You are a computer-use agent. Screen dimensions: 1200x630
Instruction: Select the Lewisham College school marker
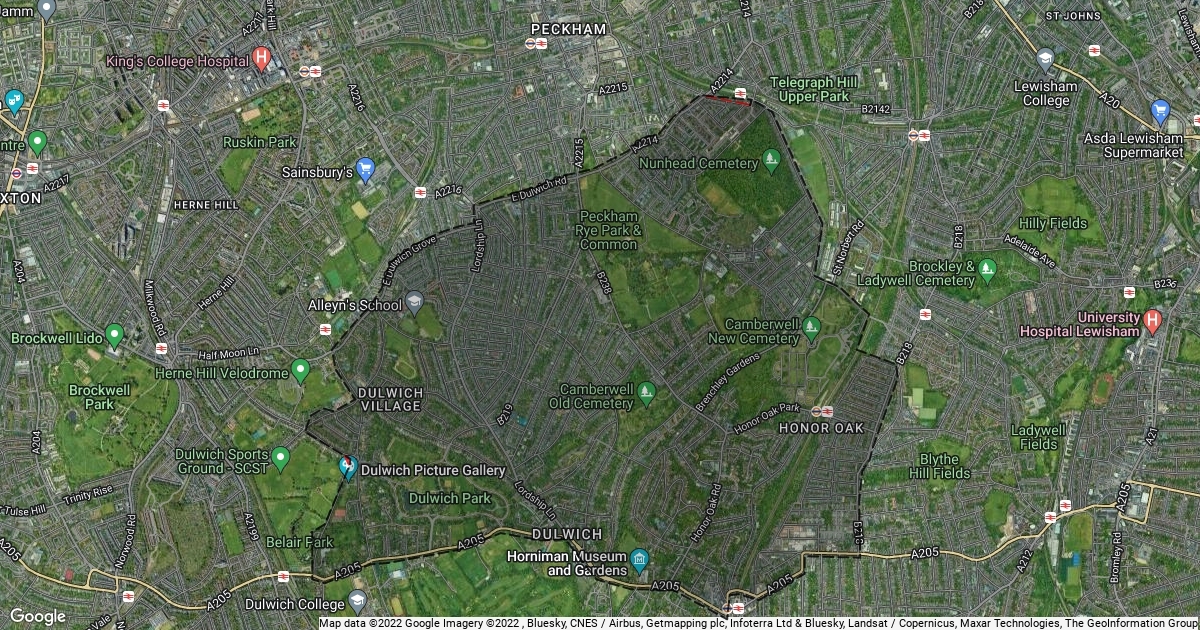(1045, 59)
